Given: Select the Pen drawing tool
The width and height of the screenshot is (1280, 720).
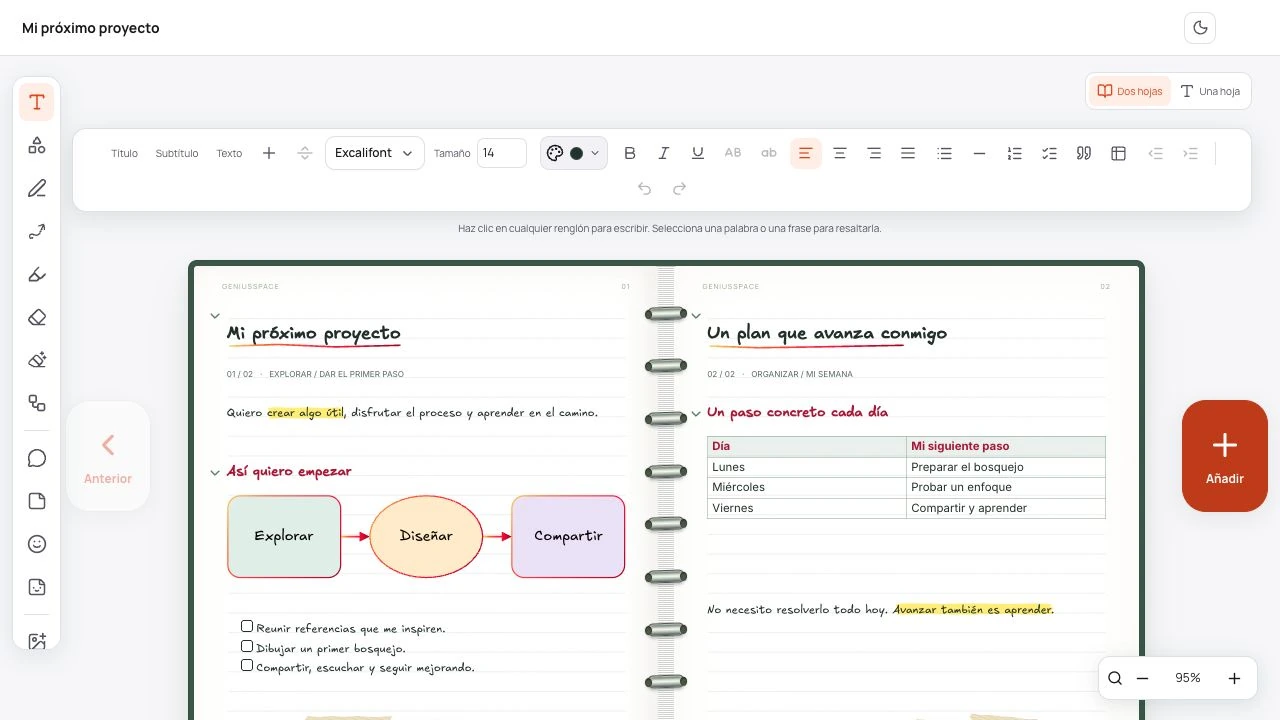Looking at the screenshot, I should pos(37,188).
